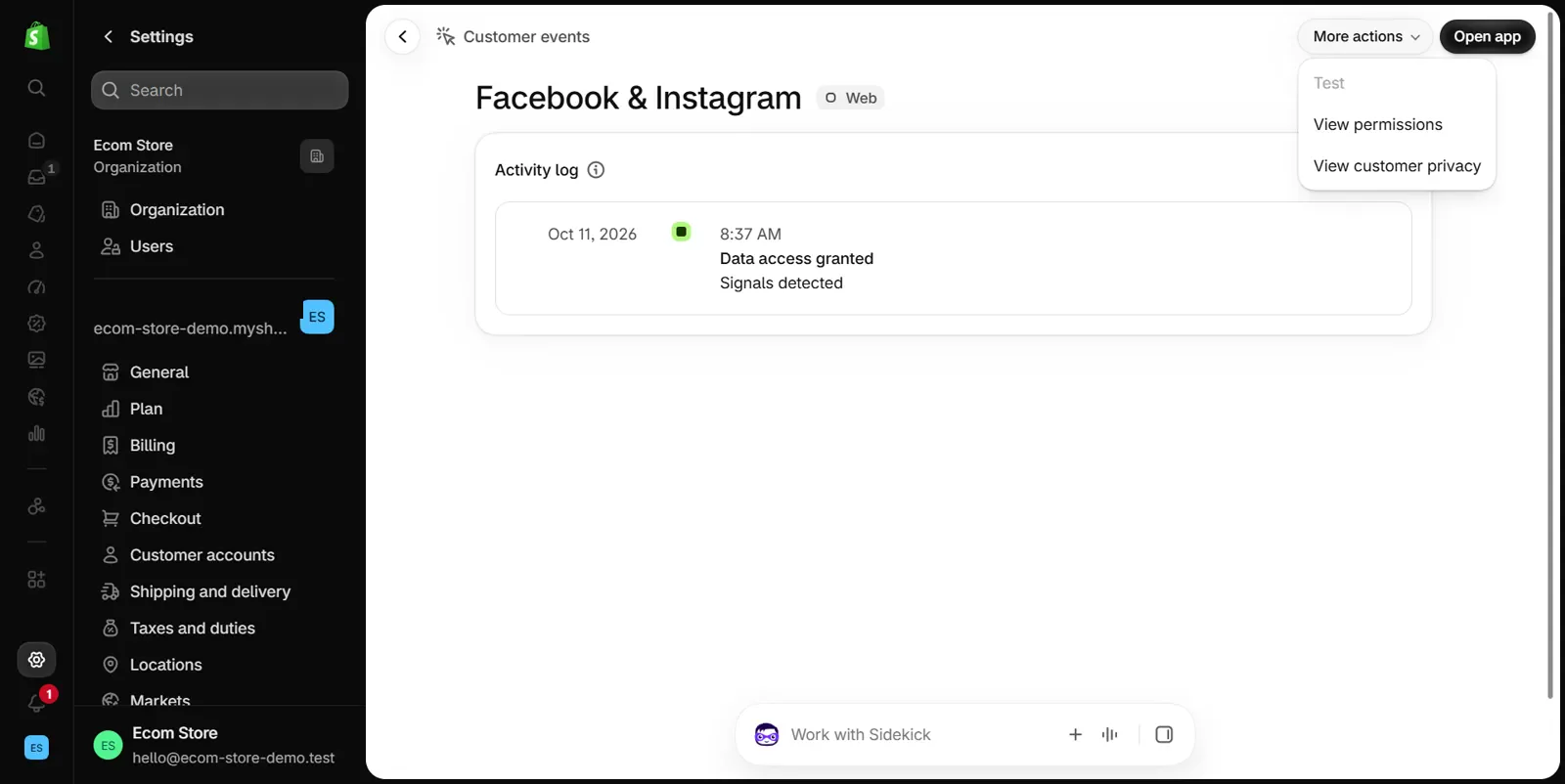The width and height of the screenshot is (1565, 784).
Task: Open the Products tag icon in left rail
Action: pyautogui.click(x=36, y=213)
